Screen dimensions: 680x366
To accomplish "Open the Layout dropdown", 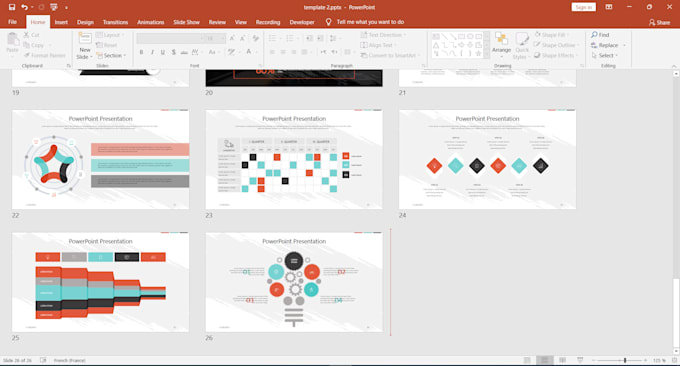I will pyautogui.click(x=110, y=35).
